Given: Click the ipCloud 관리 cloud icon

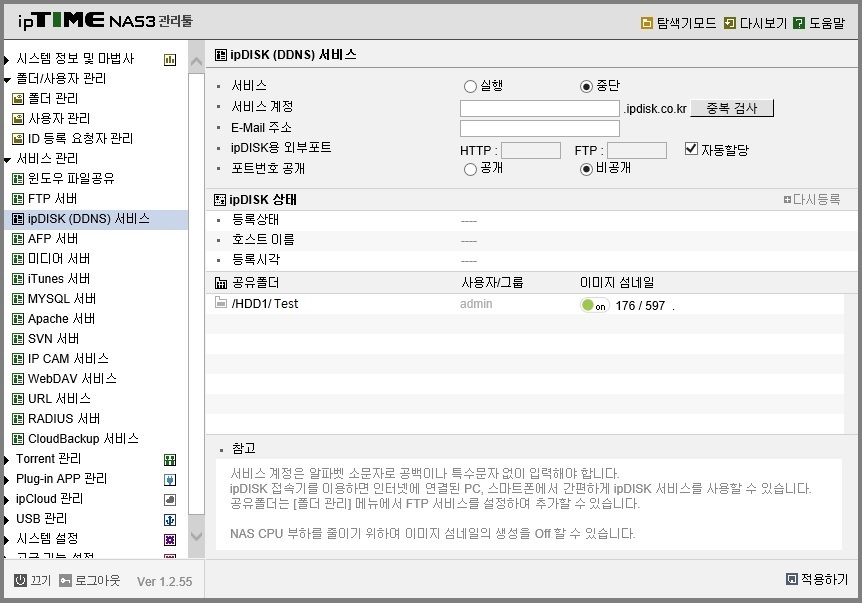Looking at the screenshot, I should 170,500.
